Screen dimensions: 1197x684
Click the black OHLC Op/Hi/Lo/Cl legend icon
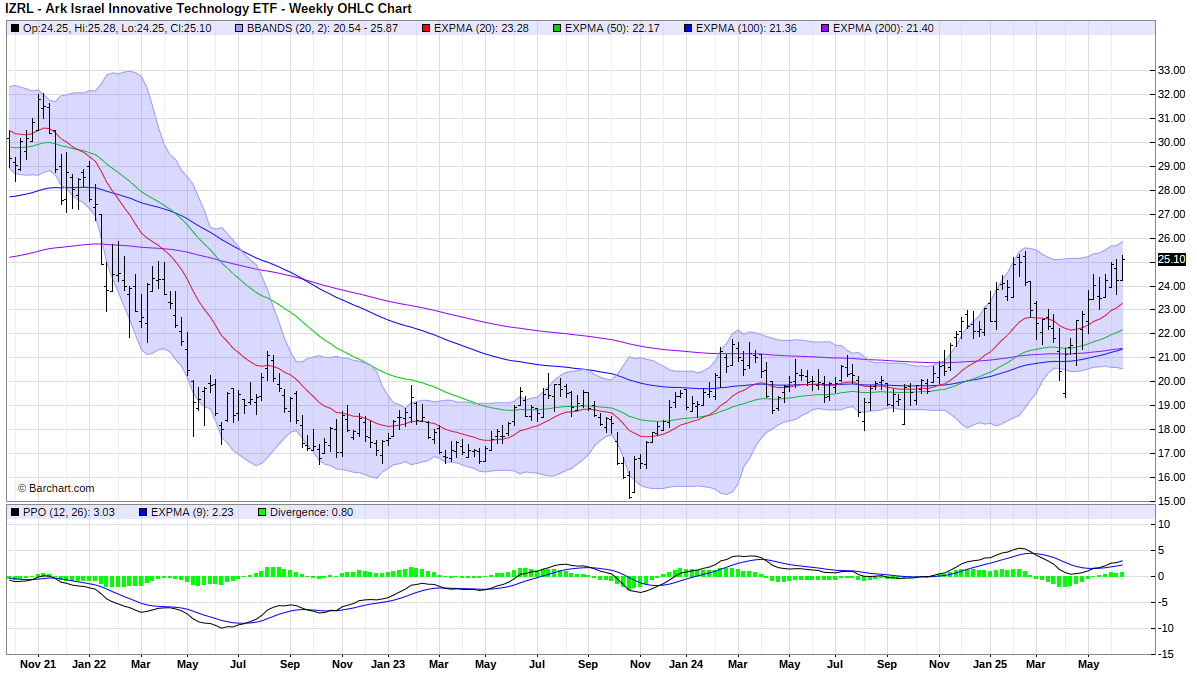pos(14,29)
